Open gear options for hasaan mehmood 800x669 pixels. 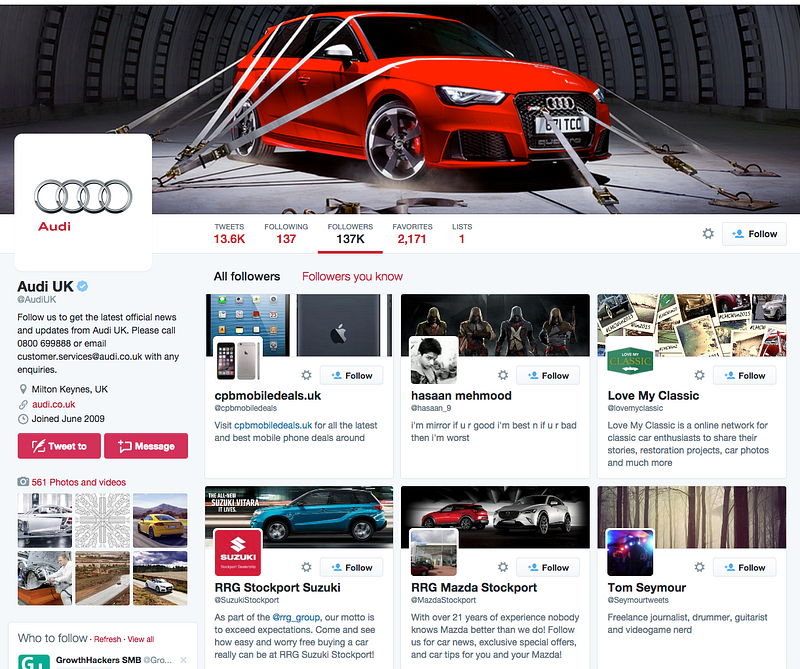503,375
